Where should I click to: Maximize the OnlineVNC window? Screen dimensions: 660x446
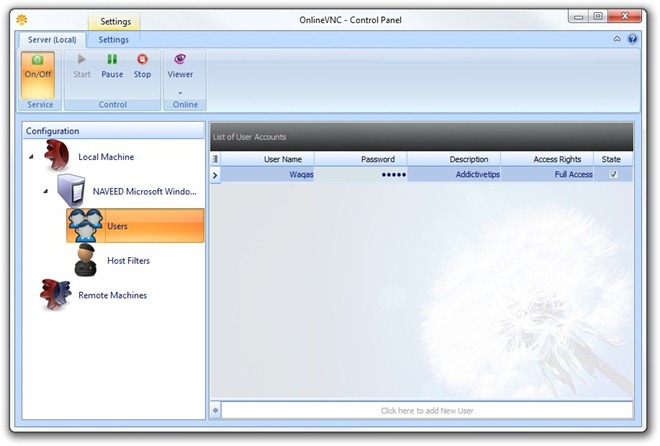coord(598,17)
